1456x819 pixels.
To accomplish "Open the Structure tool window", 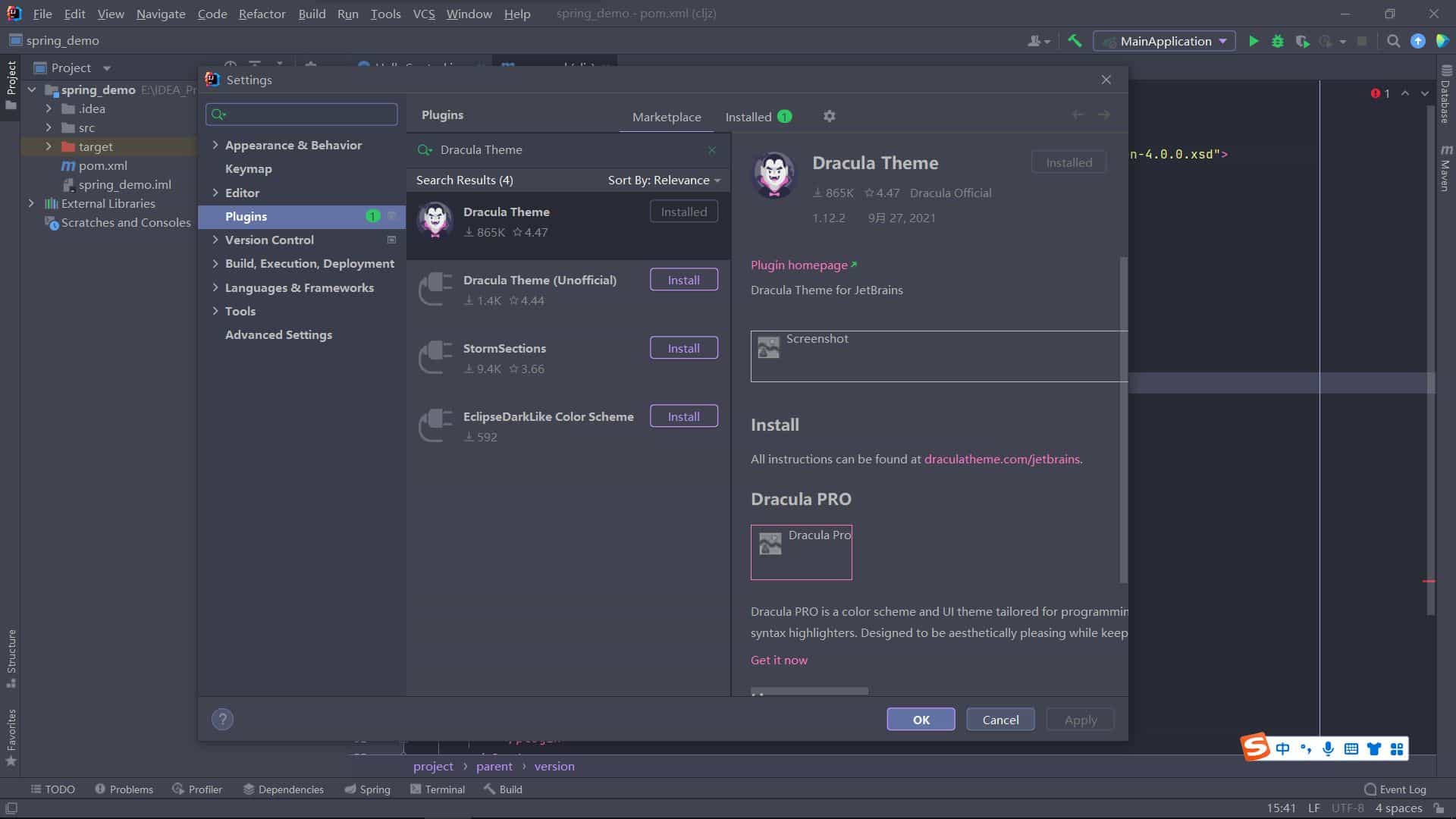I will pos(11,658).
